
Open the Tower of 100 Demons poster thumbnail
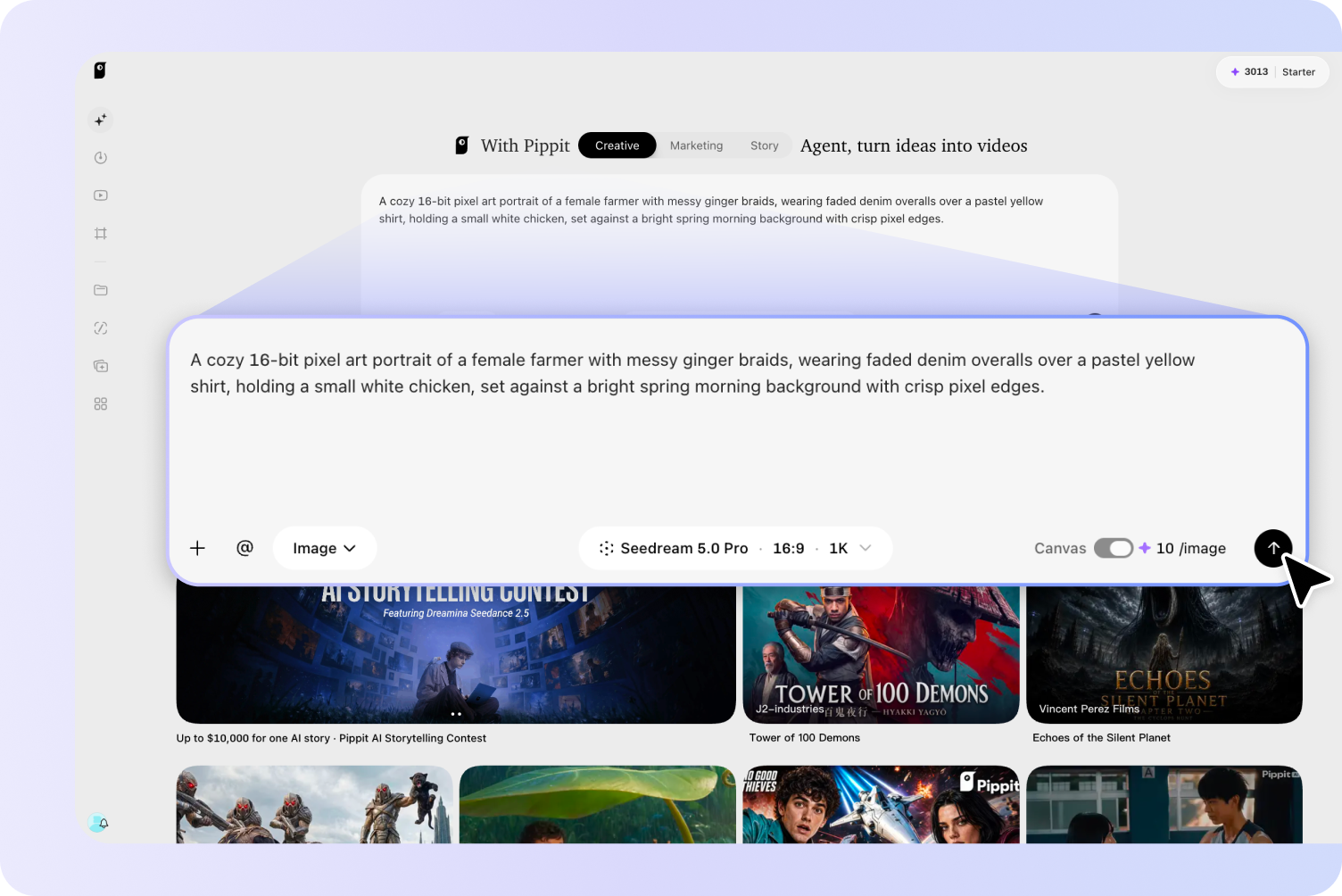pyautogui.click(x=882, y=654)
